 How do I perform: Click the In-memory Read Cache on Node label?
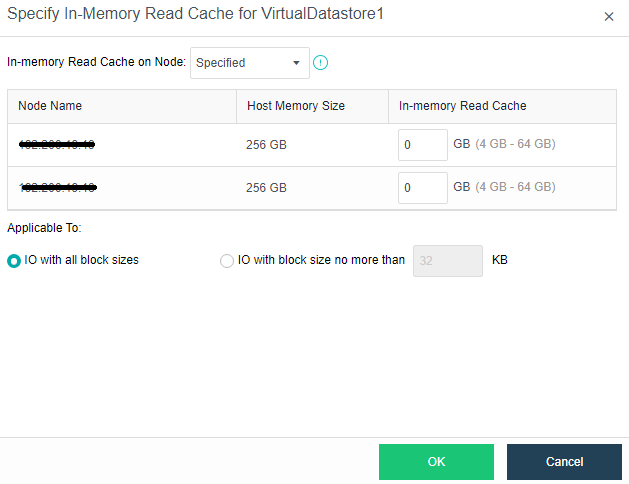(96, 62)
